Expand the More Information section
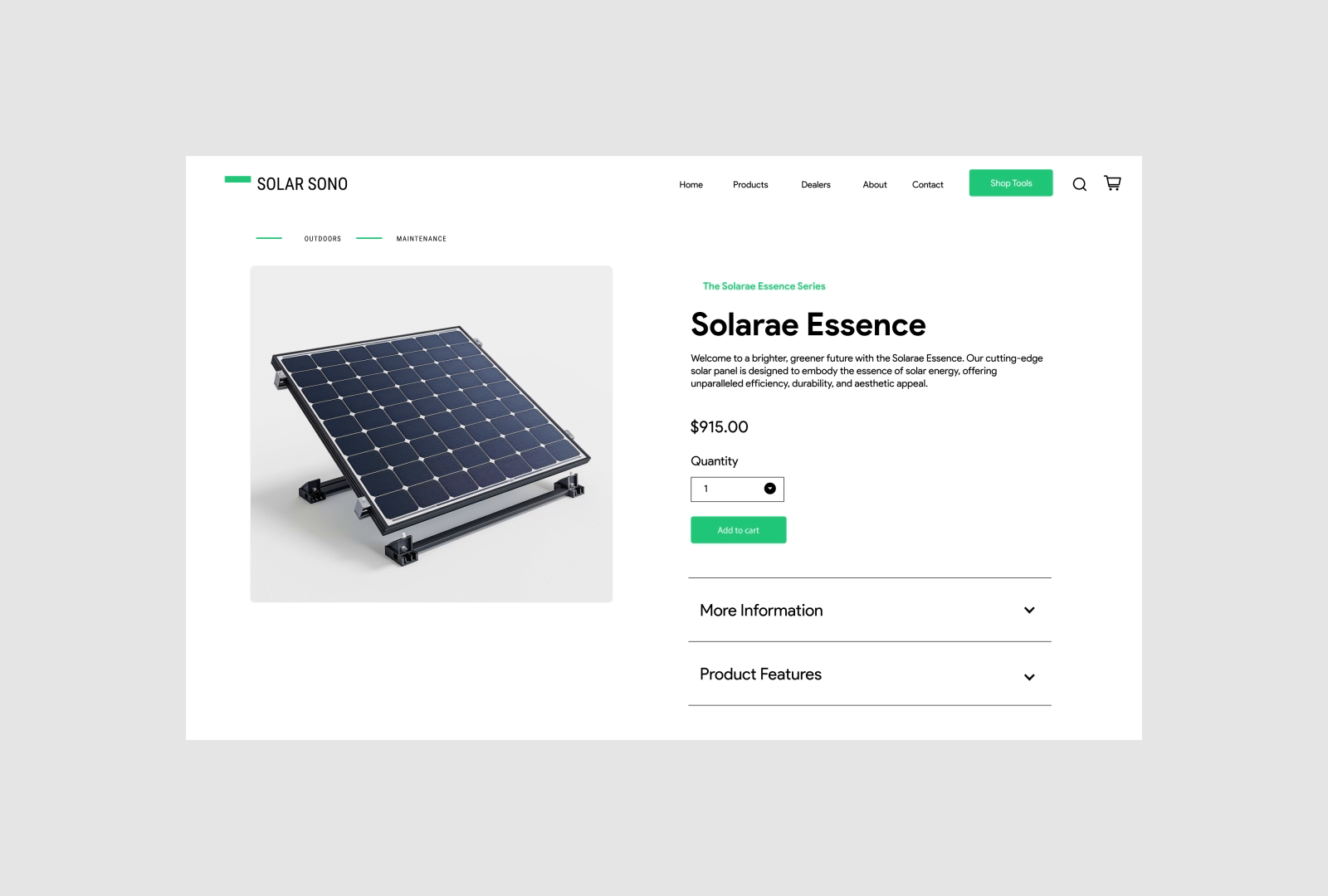Screen dimensions: 1328x896 [760, 610]
